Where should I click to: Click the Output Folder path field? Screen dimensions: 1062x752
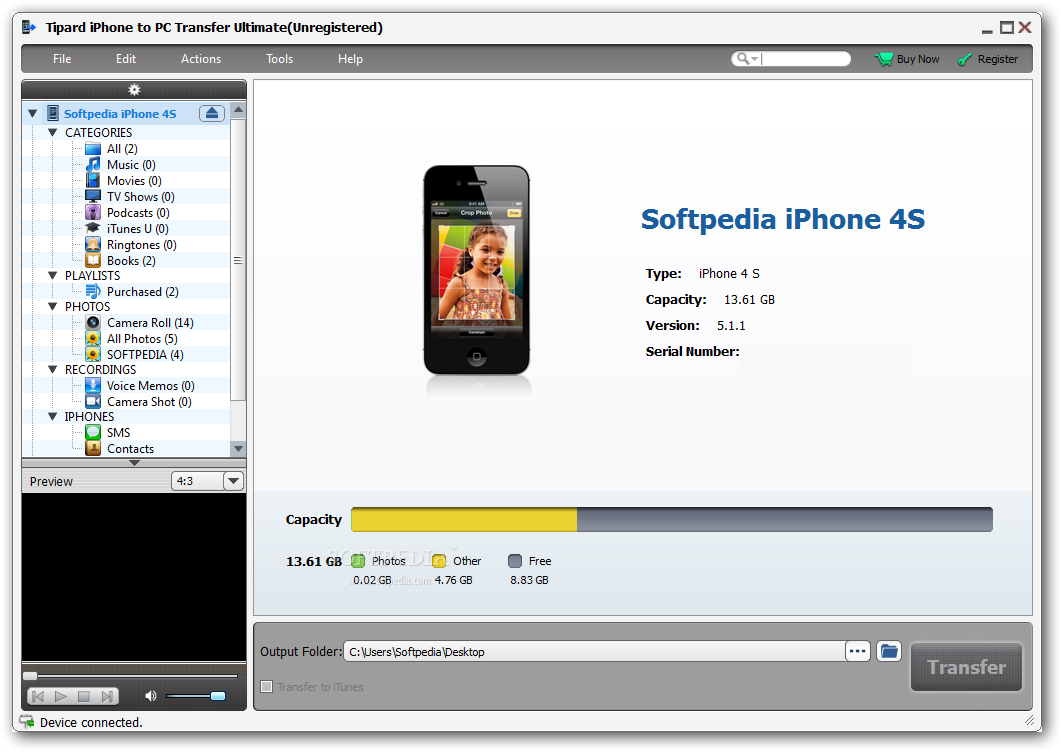[594, 652]
